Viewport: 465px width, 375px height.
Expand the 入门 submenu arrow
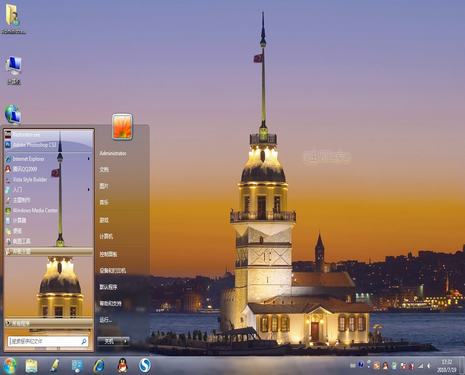pos(89,190)
